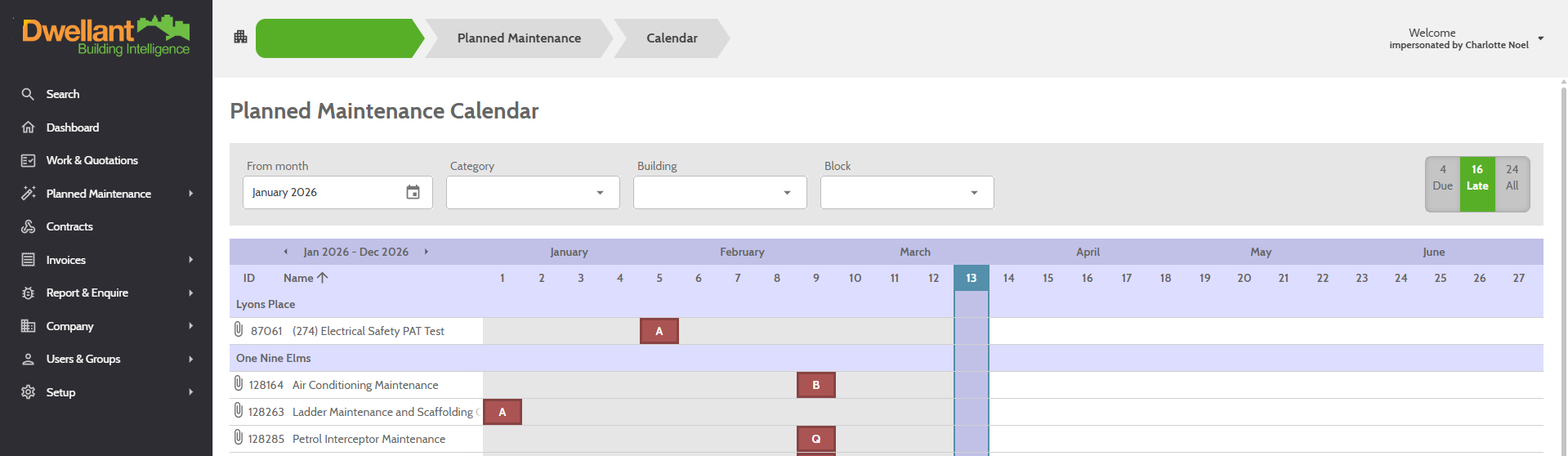The height and width of the screenshot is (456, 1568).
Task: Click attachment paperclip for task 87061
Action: 238,329
